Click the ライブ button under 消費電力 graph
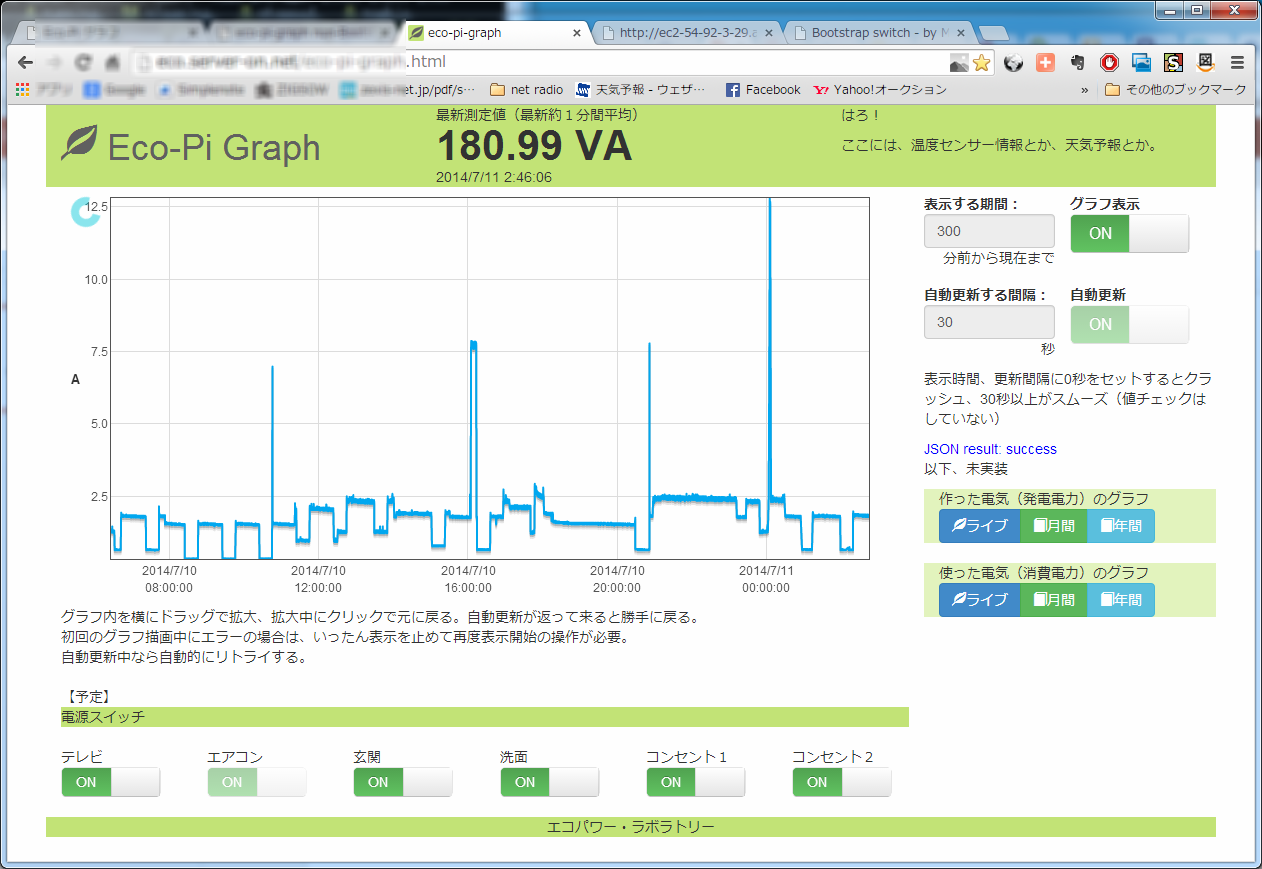This screenshot has width=1262, height=869. 979,600
